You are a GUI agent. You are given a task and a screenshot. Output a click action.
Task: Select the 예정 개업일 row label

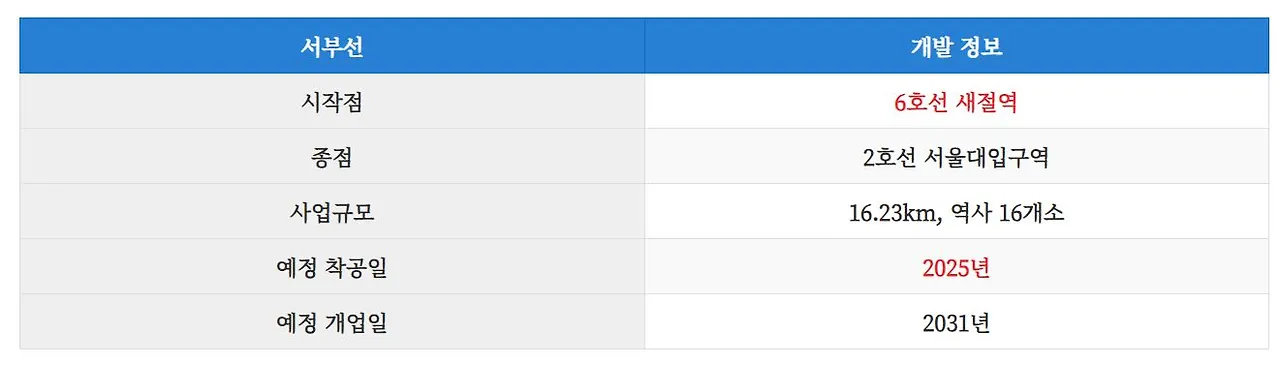[x=331, y=322]
